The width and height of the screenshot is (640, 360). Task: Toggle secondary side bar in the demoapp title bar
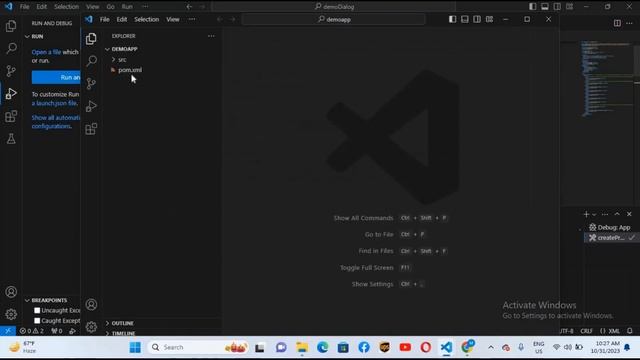(x=477, y=19)
